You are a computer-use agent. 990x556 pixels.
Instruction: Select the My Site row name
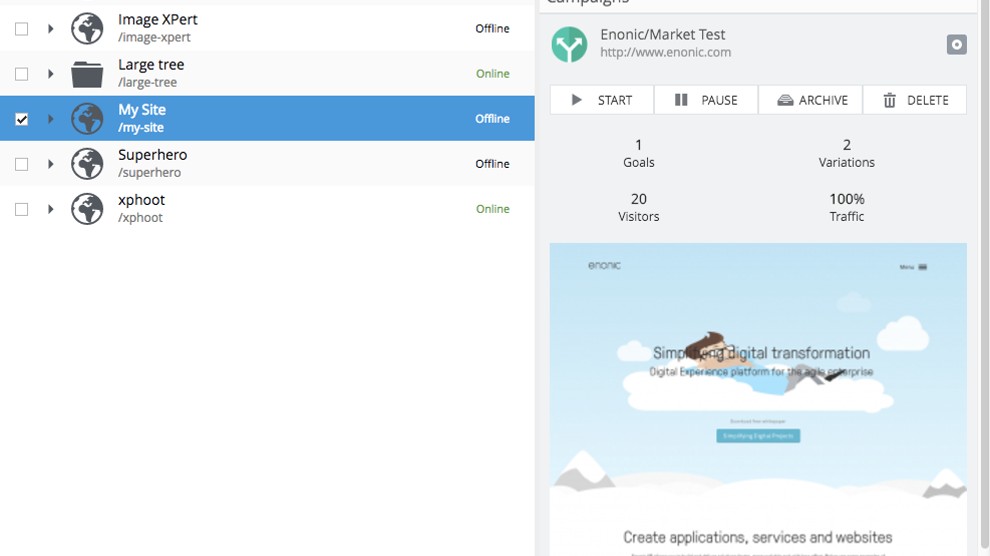tap(142, 110)
